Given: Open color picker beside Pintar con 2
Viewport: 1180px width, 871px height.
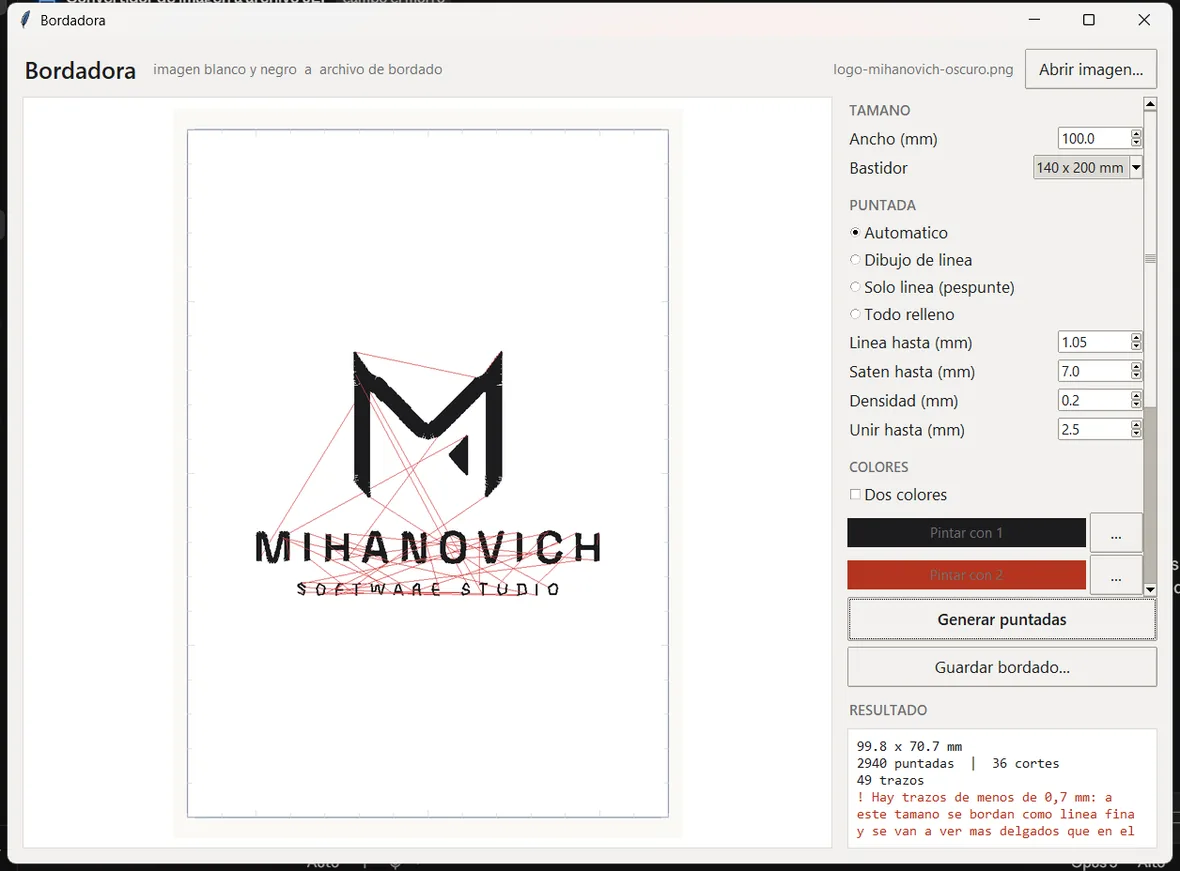Looking at the screenshot, I should click(x=1116, y=575).
